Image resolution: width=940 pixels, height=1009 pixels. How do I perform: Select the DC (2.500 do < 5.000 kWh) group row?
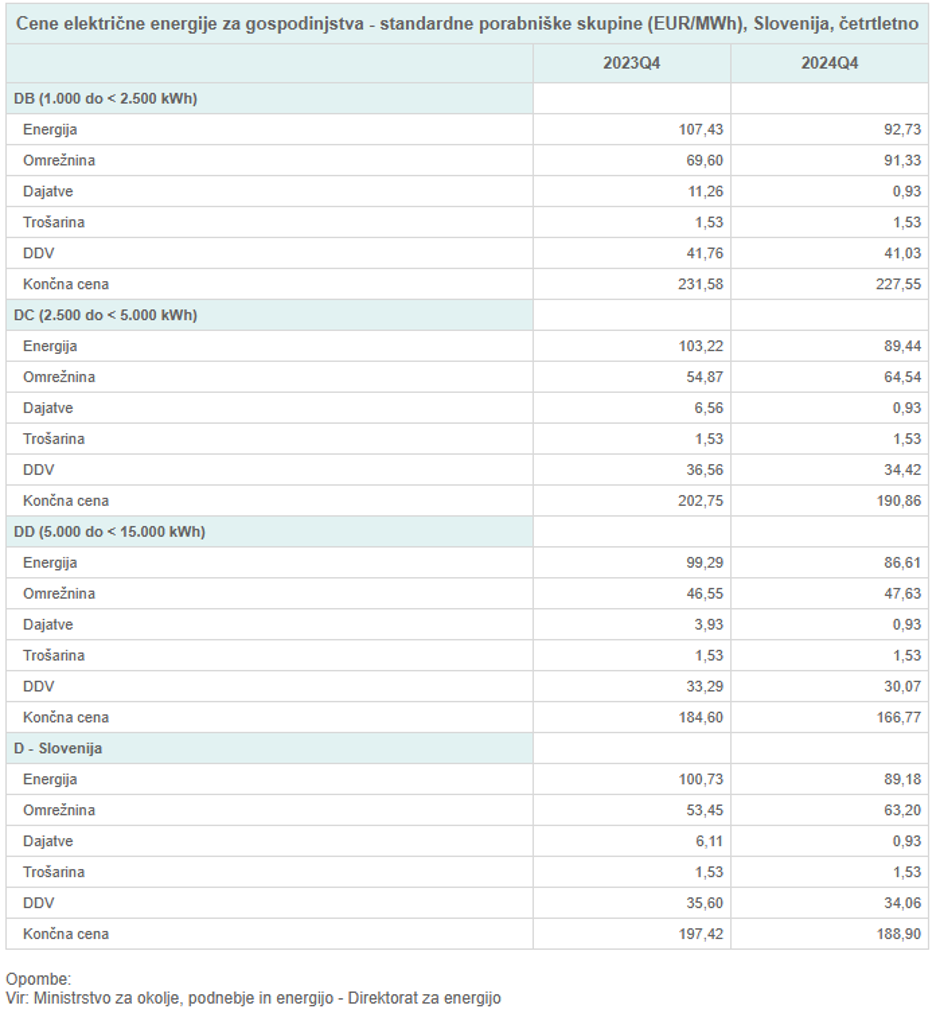click(105, 315)
